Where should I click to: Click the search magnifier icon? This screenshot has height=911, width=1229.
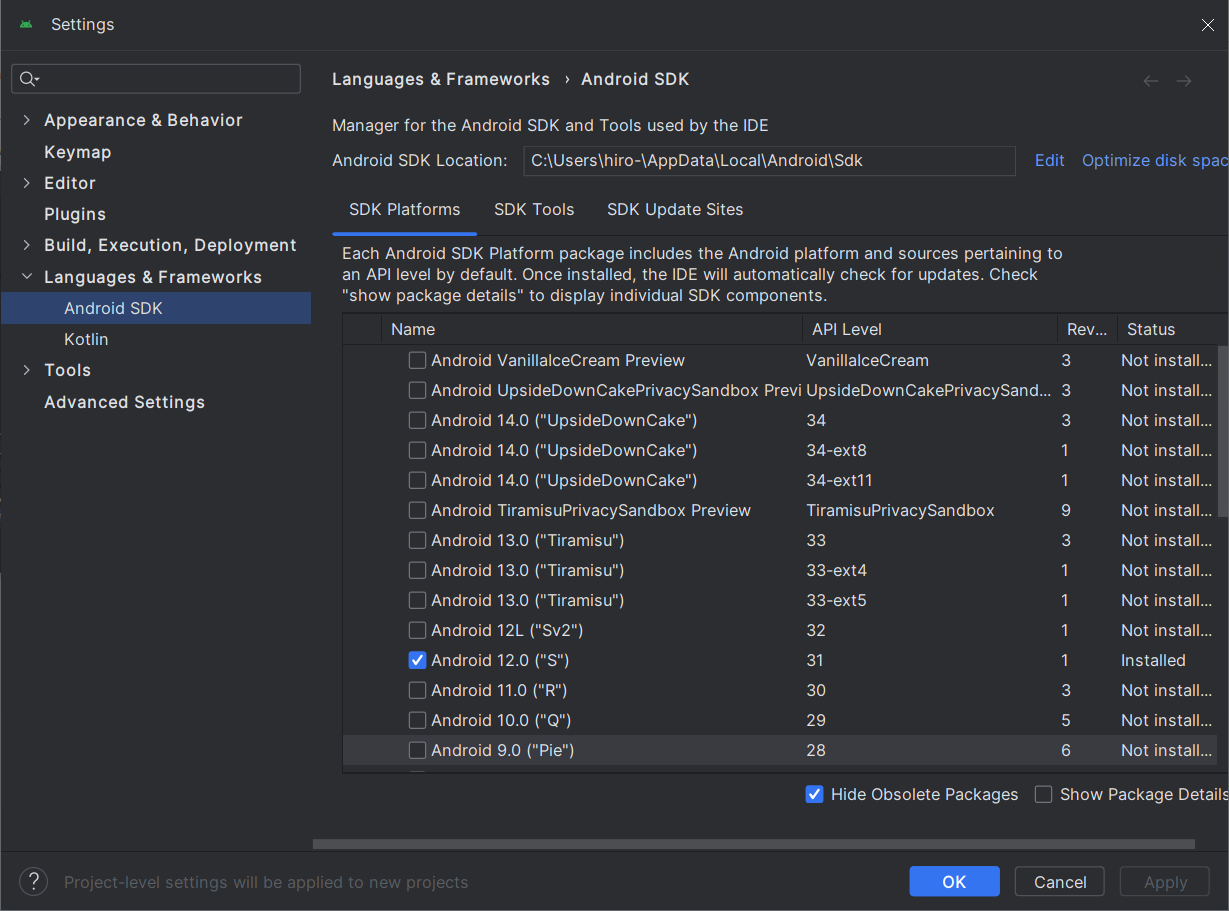click(28, 79)
